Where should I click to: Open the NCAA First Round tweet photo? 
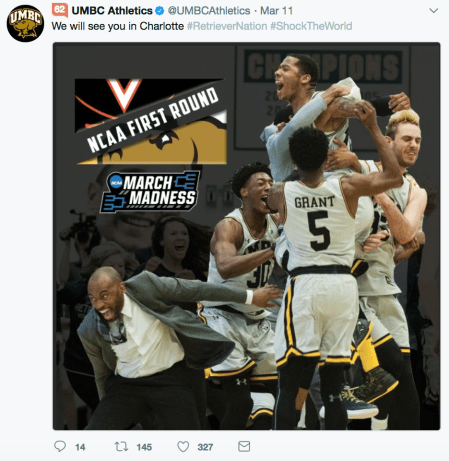point(246,236)
